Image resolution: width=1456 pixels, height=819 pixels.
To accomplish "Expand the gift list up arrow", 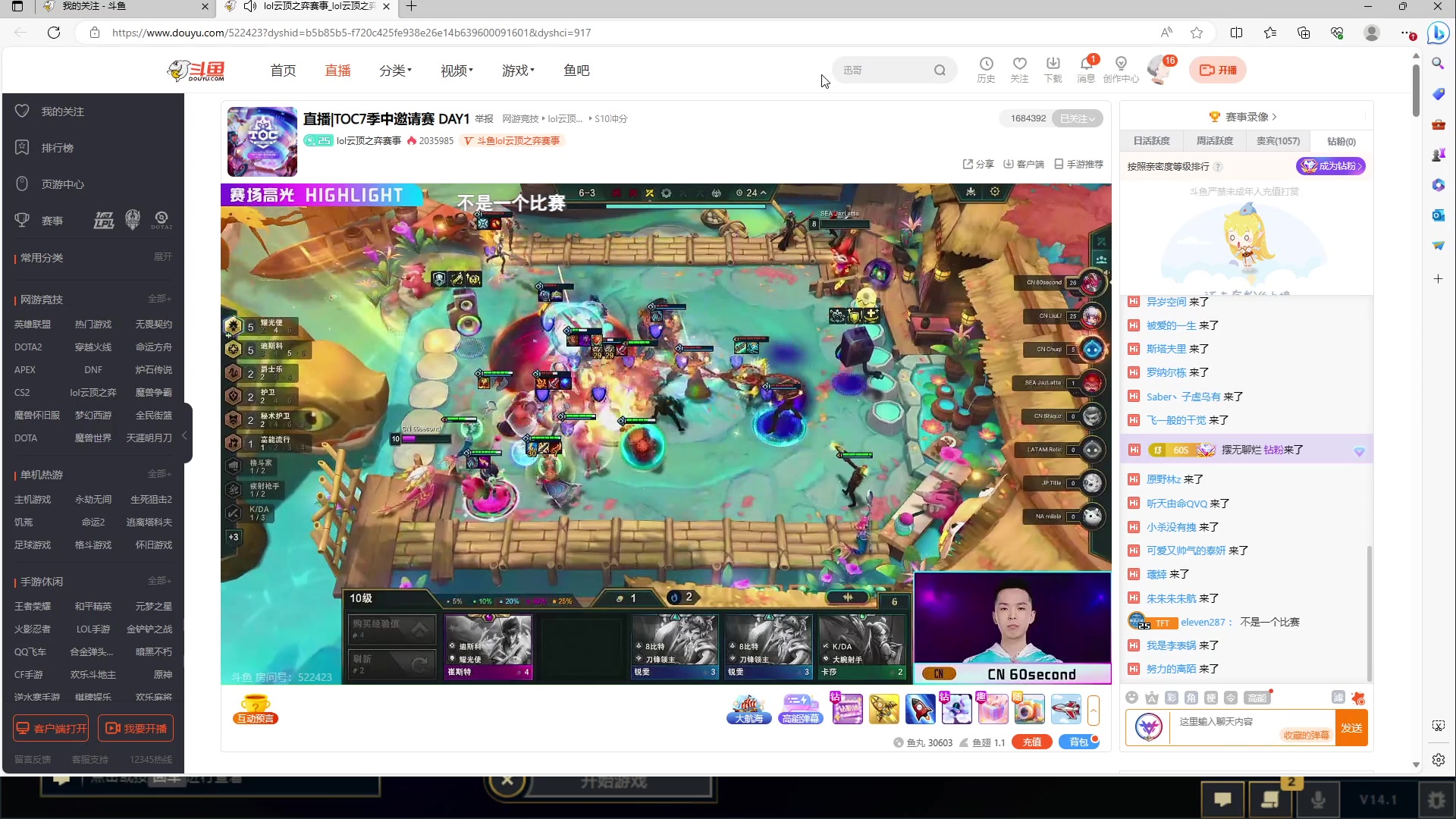I will pos(1093,711).
